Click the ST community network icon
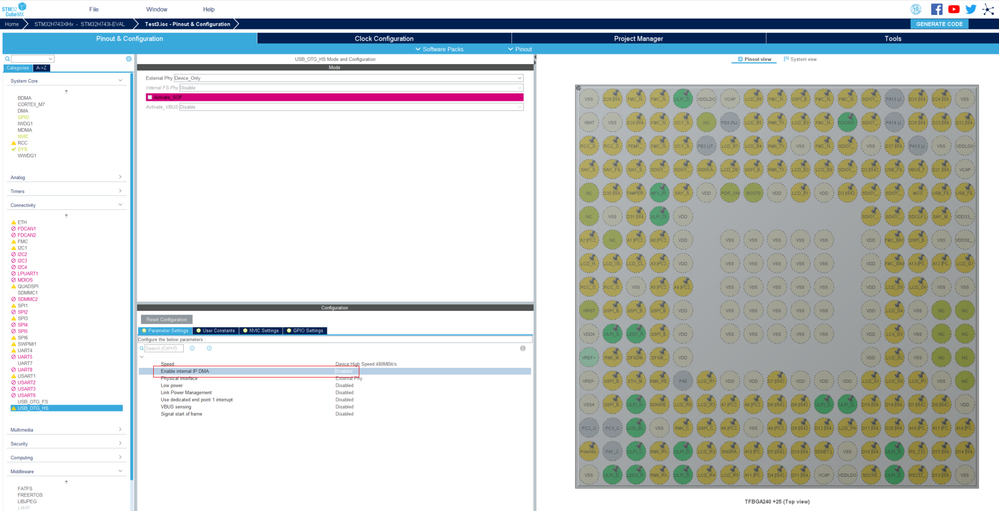Viewport: 999px width, 511px height. pyautogui.click(x=988, y=9)
